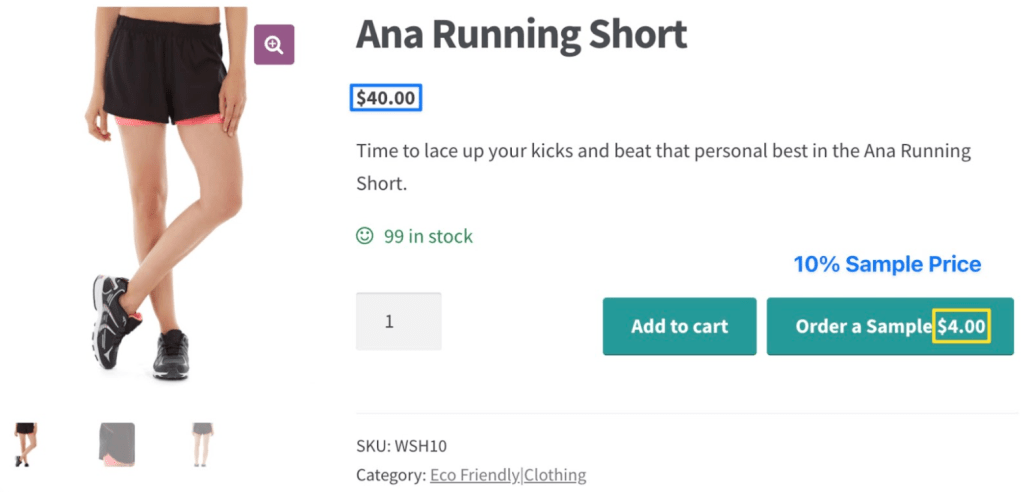The height and width of the screenshot is (492, 1024).
Task: Click the SKU WSH10 text
Action: pos(402,447)
